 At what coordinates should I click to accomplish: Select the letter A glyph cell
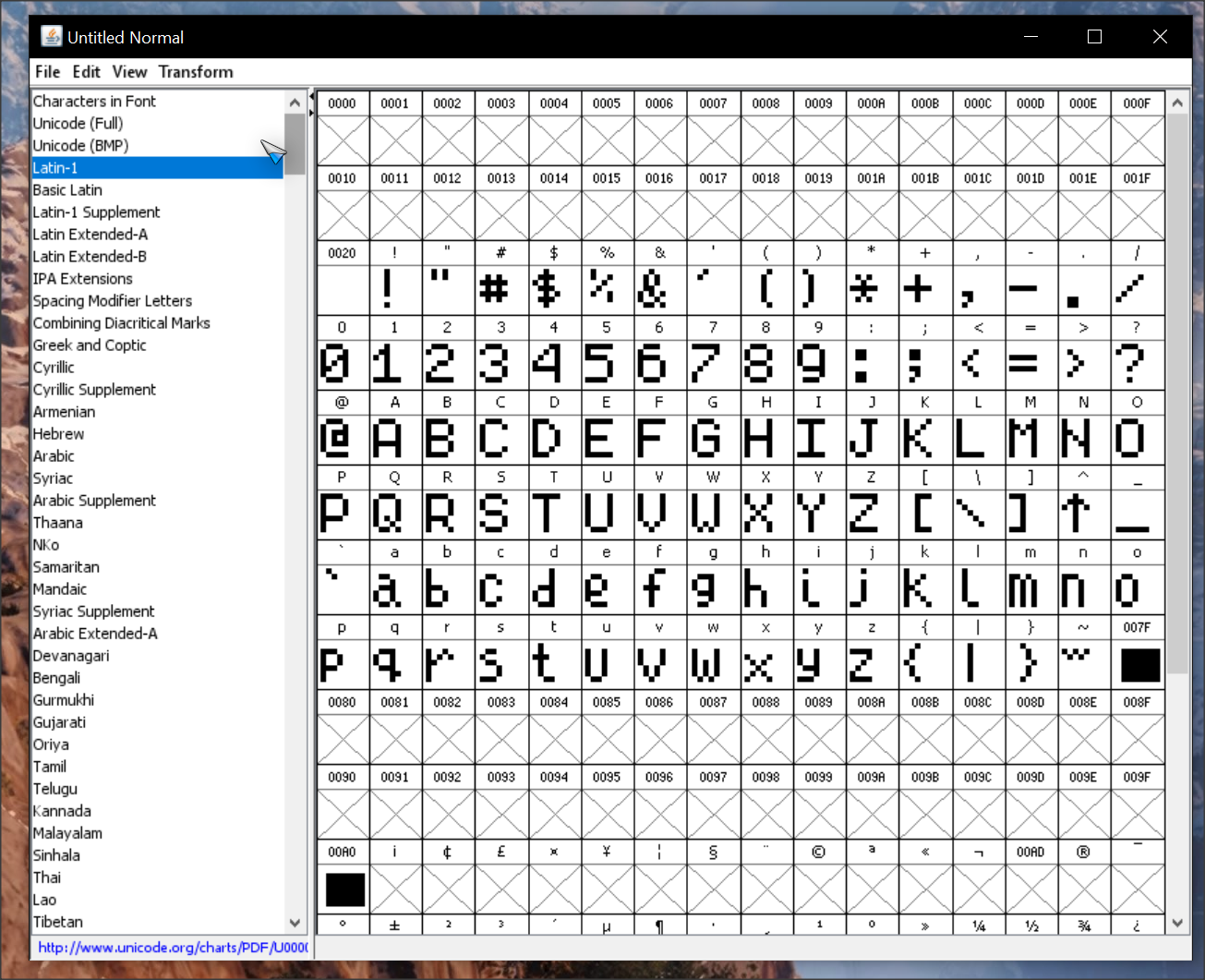pos(395,440)
